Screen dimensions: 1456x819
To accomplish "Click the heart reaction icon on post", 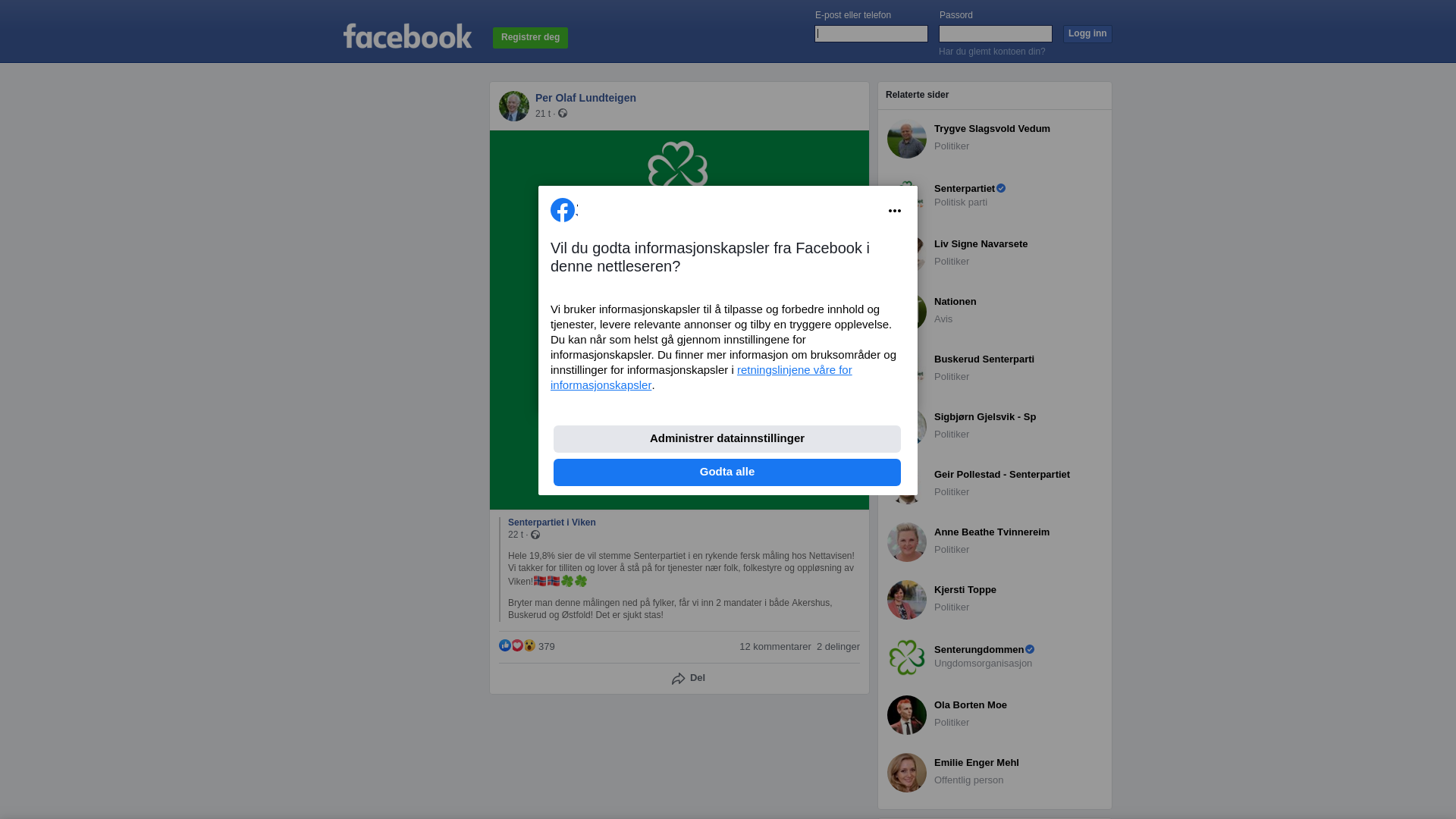I will click(x=517, y=645).
